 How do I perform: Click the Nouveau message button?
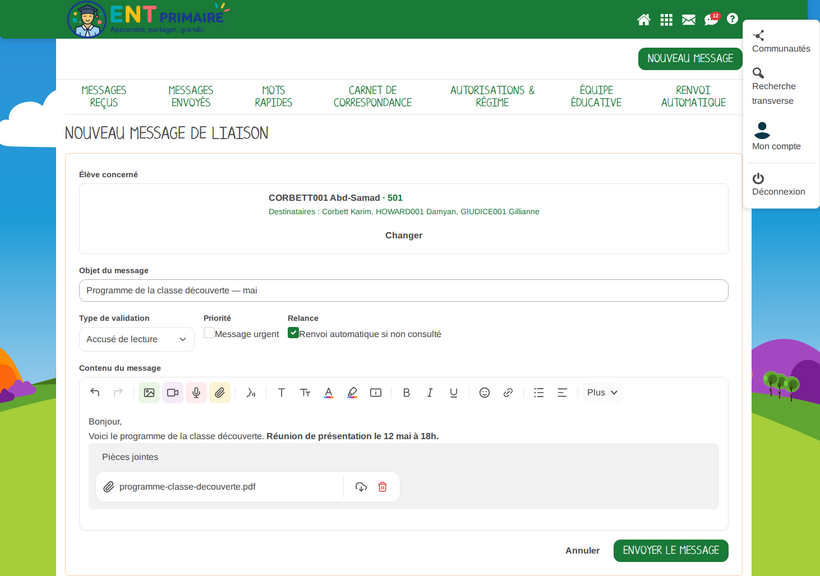(x=690, y=59)
